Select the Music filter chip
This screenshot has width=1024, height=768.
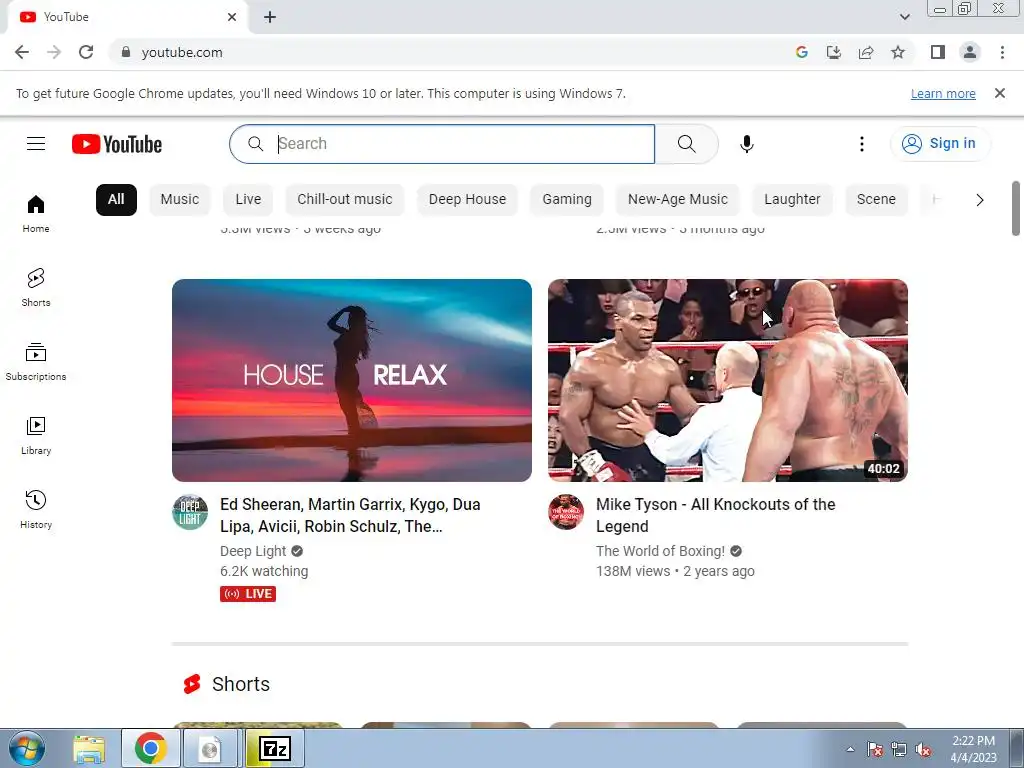tap(180, 200)
